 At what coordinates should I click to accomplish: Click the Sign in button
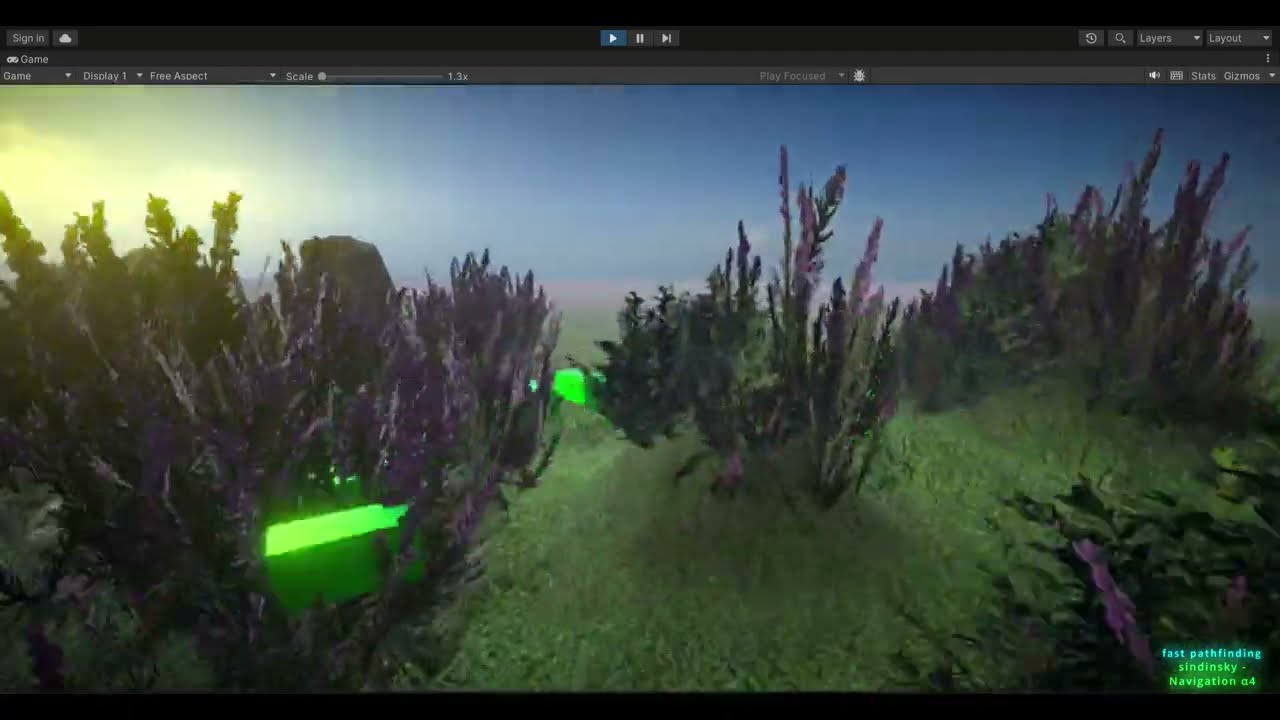(28, 38)
